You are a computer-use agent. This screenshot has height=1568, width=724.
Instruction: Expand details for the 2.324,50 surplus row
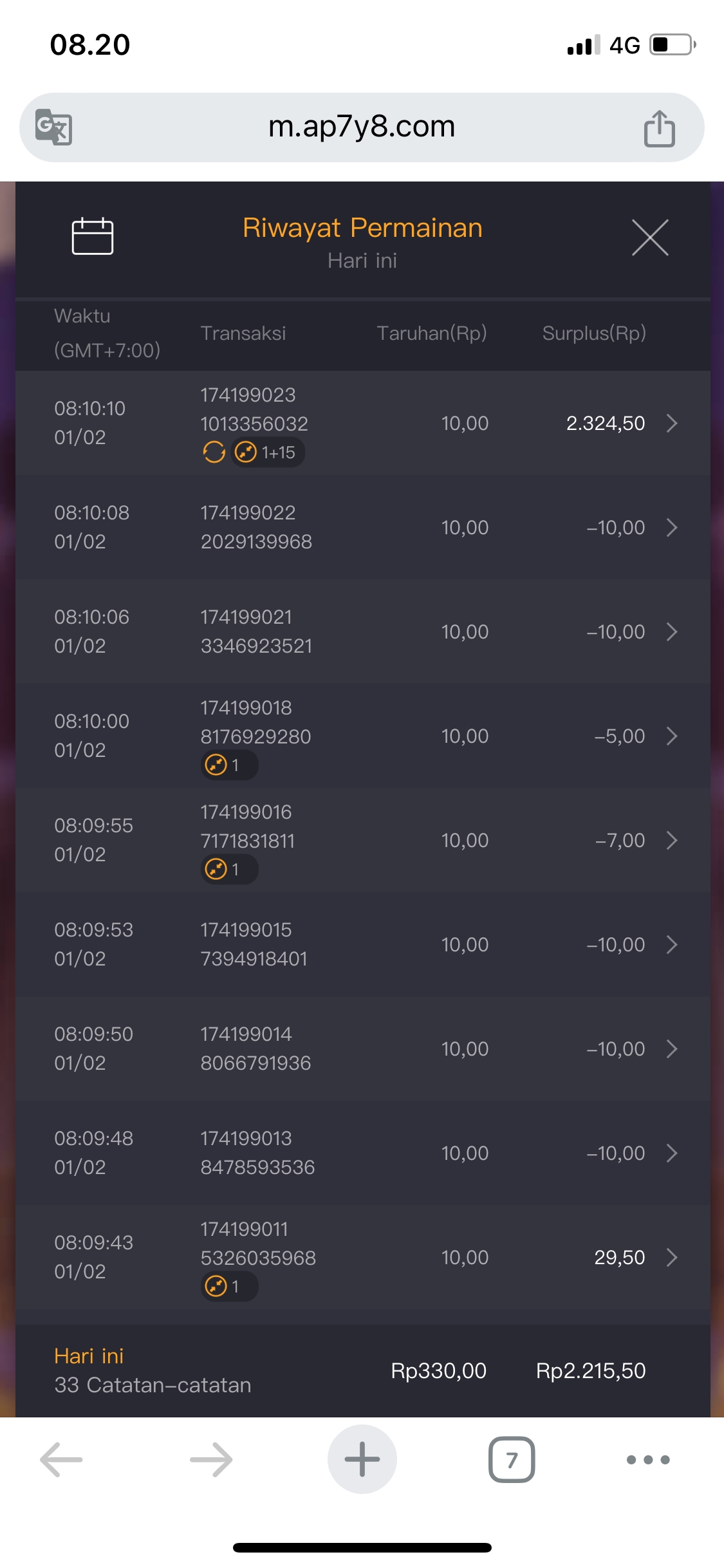672,423
